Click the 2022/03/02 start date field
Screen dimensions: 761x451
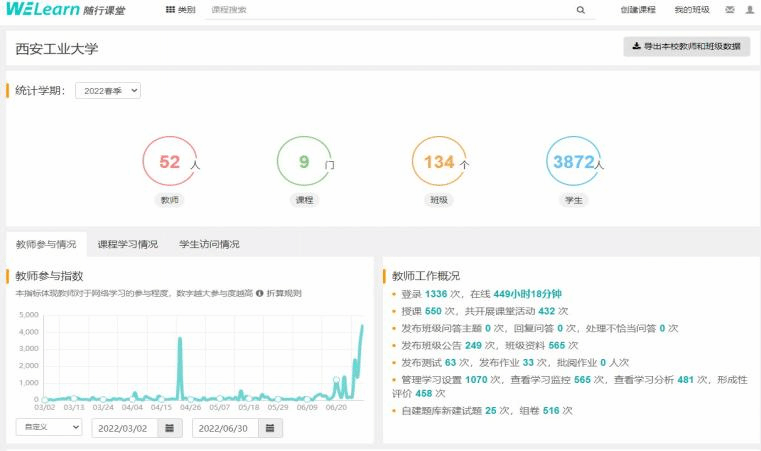point(124,428)
